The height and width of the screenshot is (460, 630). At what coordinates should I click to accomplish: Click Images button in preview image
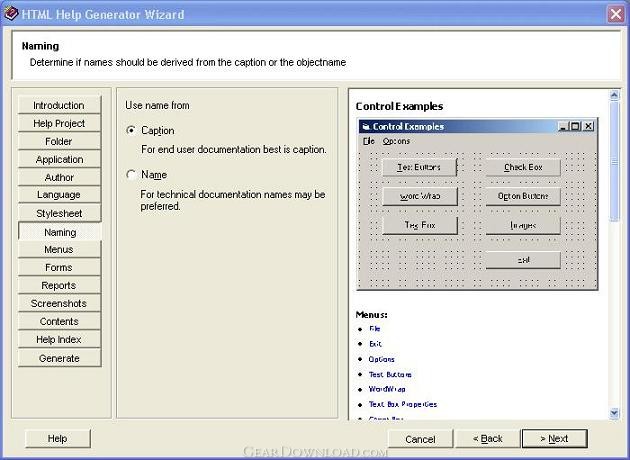pyautogui.click(x=523, y=225)
